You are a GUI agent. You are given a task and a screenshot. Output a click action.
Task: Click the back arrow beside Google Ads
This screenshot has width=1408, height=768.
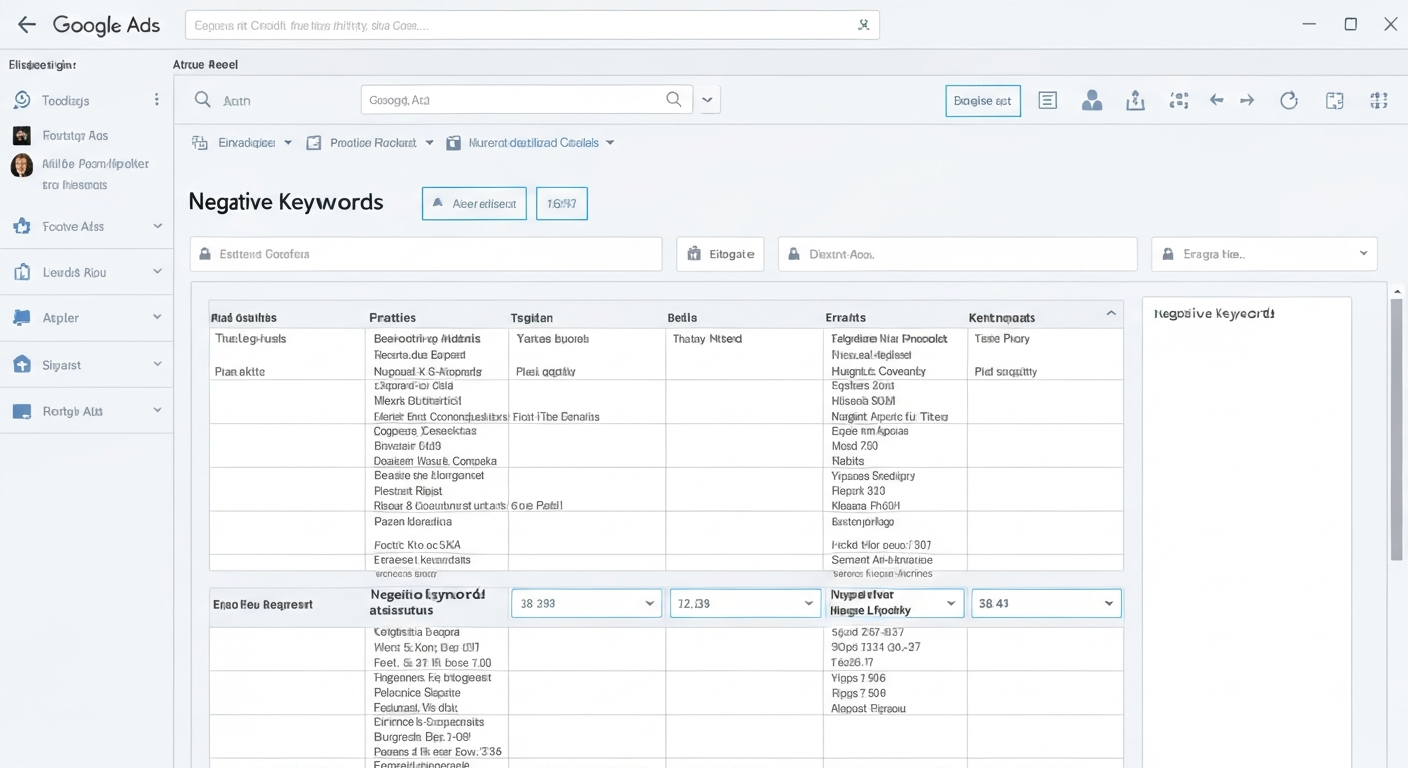[x=27, y=25]
